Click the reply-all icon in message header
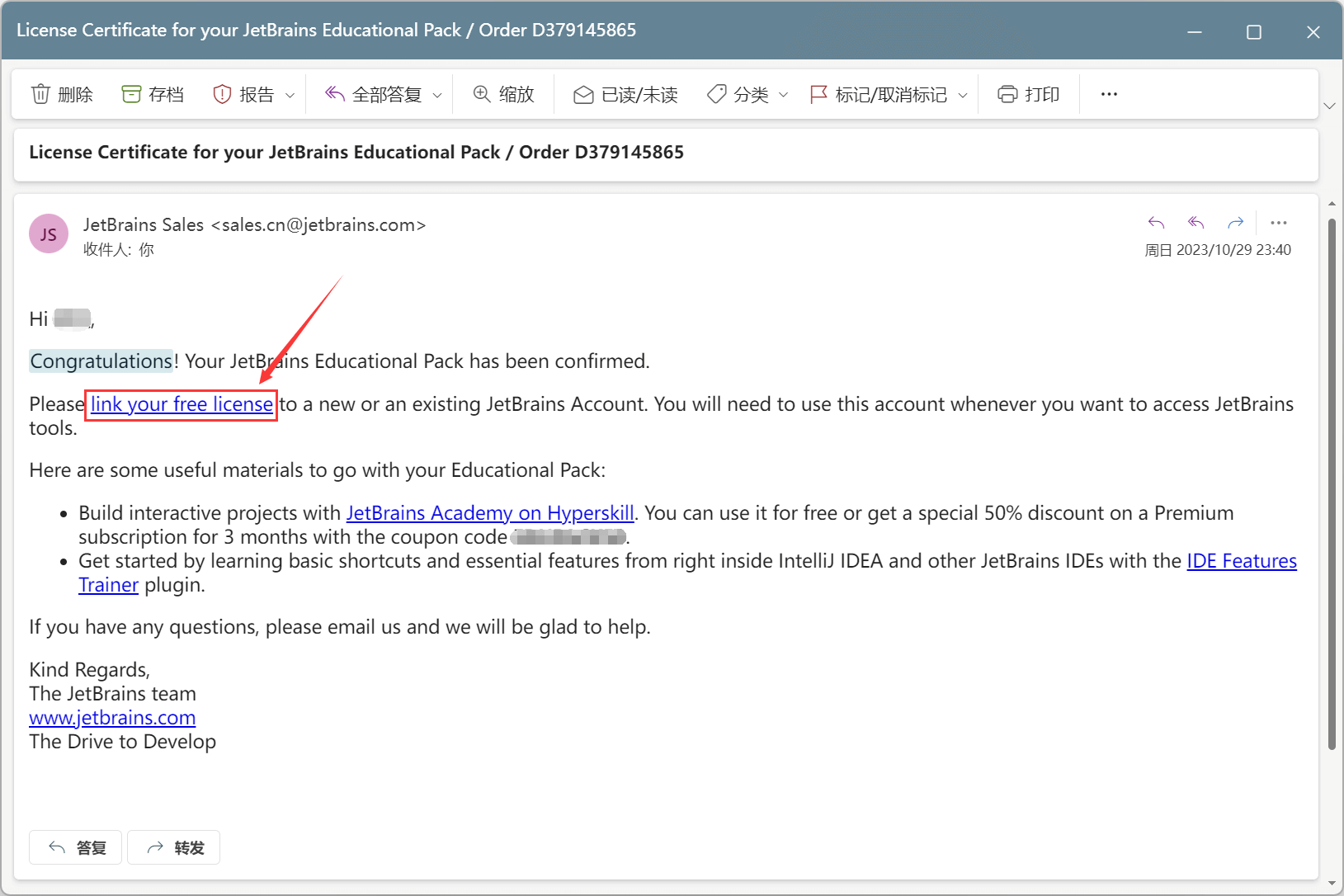This screenshot has width=1344, height=896. [x=1195, y=223]
